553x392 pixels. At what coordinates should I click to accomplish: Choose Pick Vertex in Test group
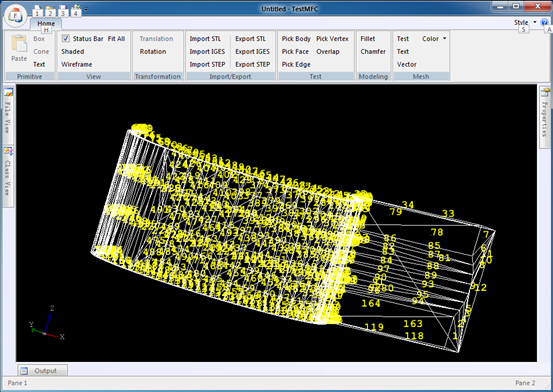coord(332,38)
